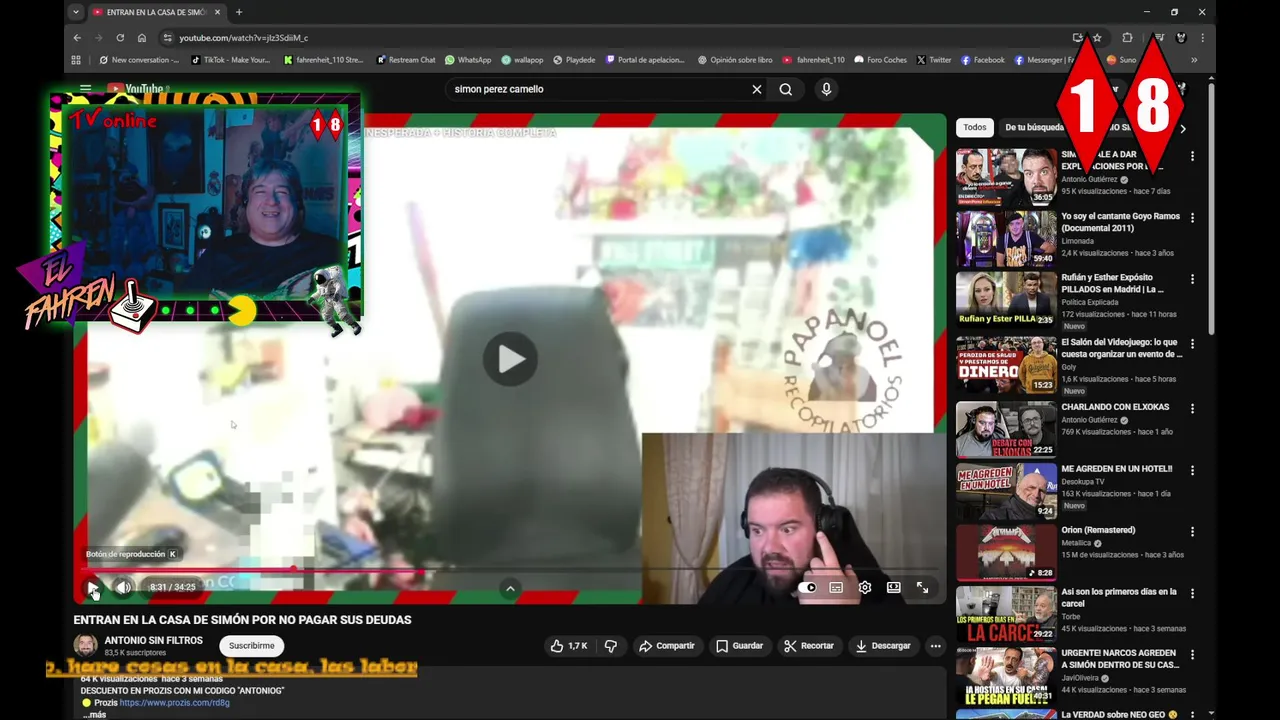Viewport: 1280px width, 720px height.
Task: Open the wallapop bookmark
Action: pyautogui.click(x=522, y=60)
